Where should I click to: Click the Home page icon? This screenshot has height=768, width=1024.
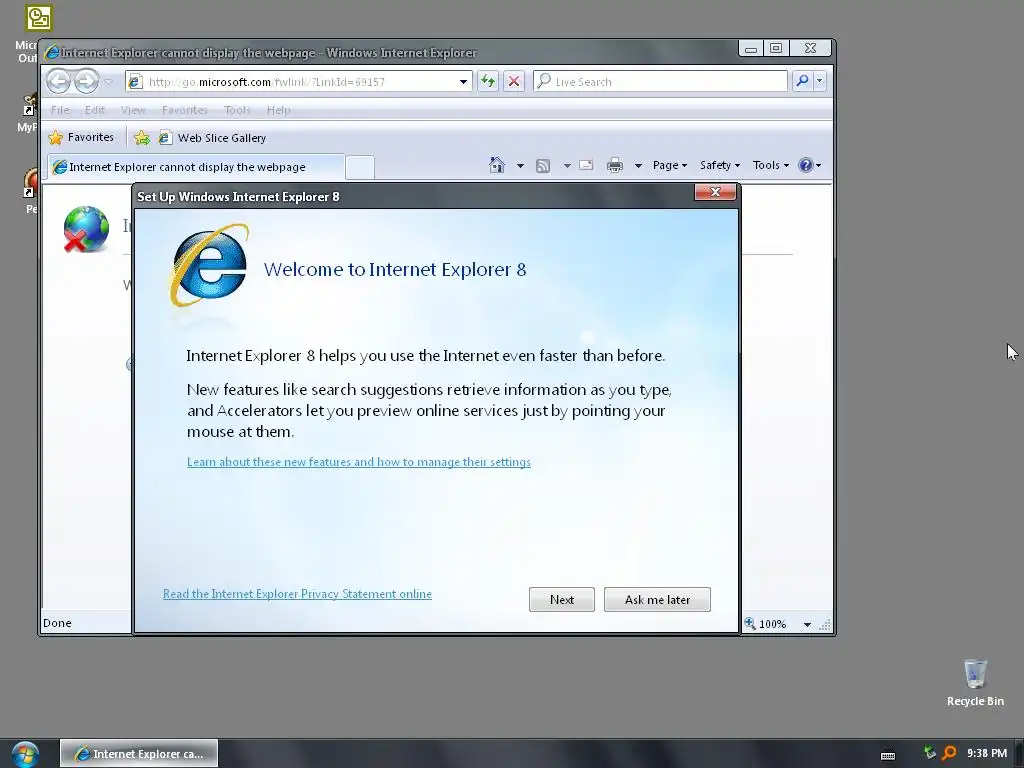click(x=497, y=165)
